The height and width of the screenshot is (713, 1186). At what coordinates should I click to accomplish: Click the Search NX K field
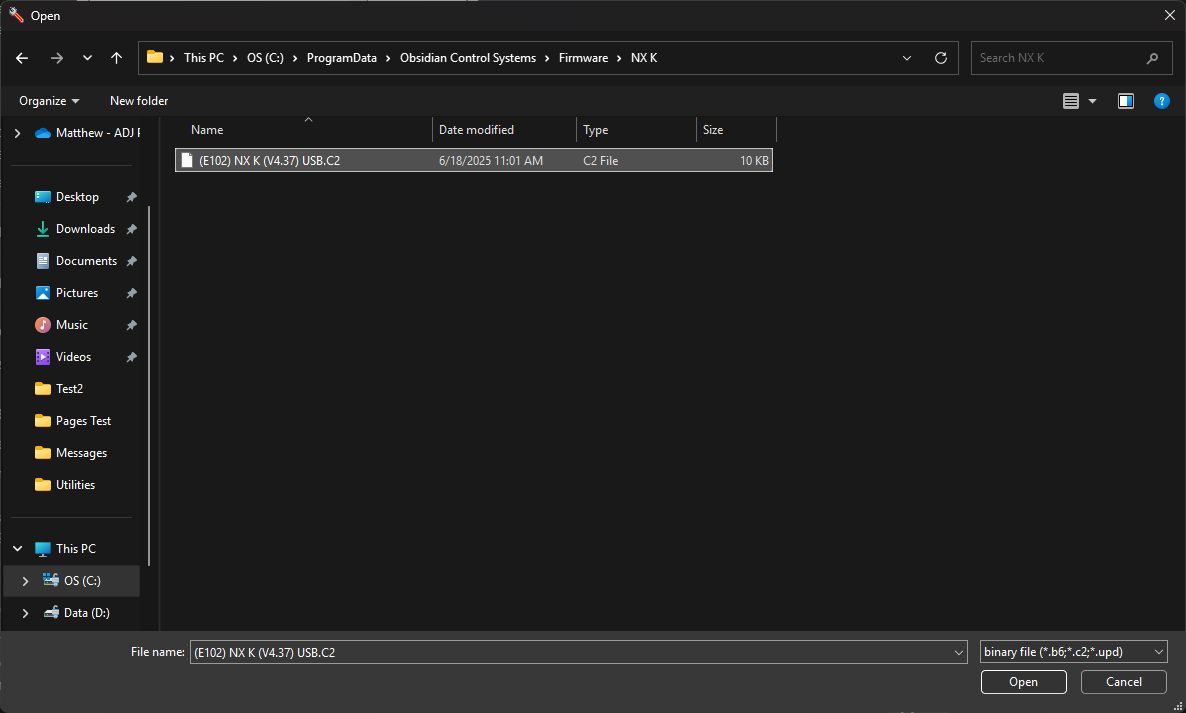pos(1058,58)
